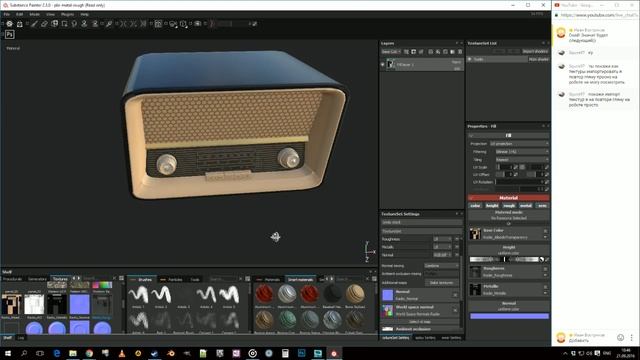The image size is (640, 360).
Task: Open Roughness channel format dropdown
Action: pos(443,239)
